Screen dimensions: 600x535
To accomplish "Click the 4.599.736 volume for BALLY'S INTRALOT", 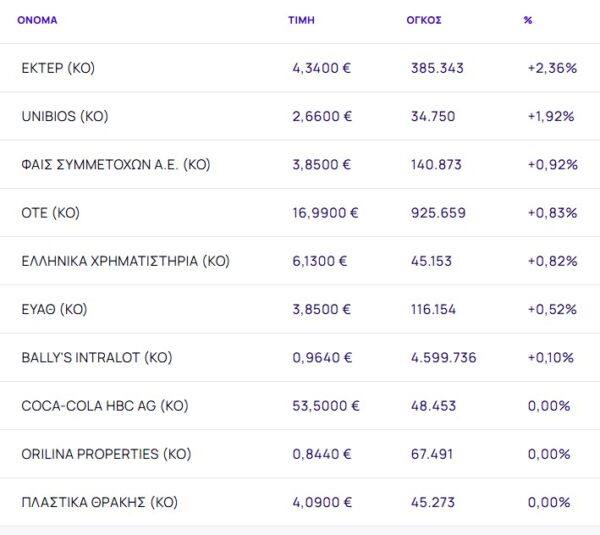I will click(x=447, y=358).
